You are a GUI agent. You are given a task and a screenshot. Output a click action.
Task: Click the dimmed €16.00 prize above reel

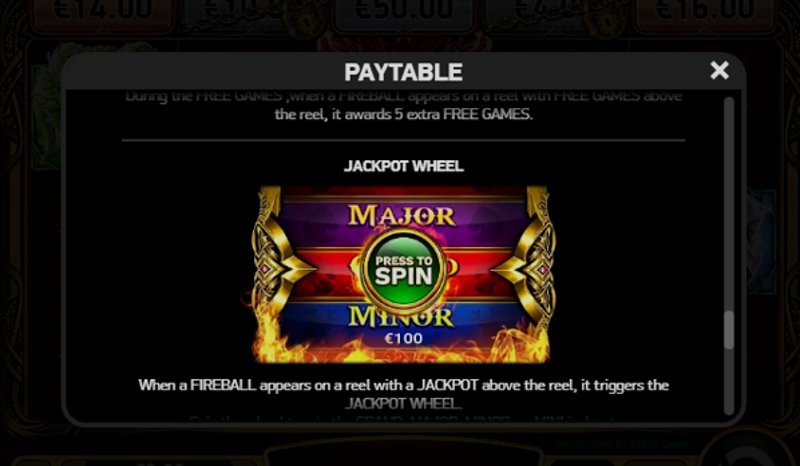pos(704,11)
